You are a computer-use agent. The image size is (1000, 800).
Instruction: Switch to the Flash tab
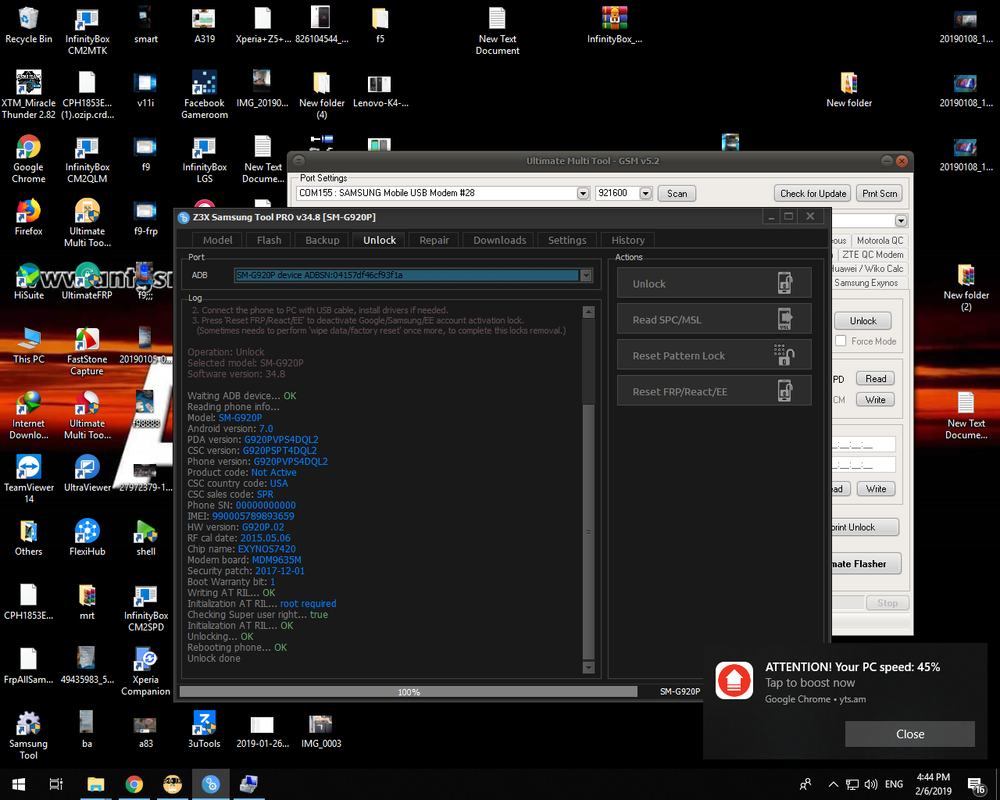[269, 240]
